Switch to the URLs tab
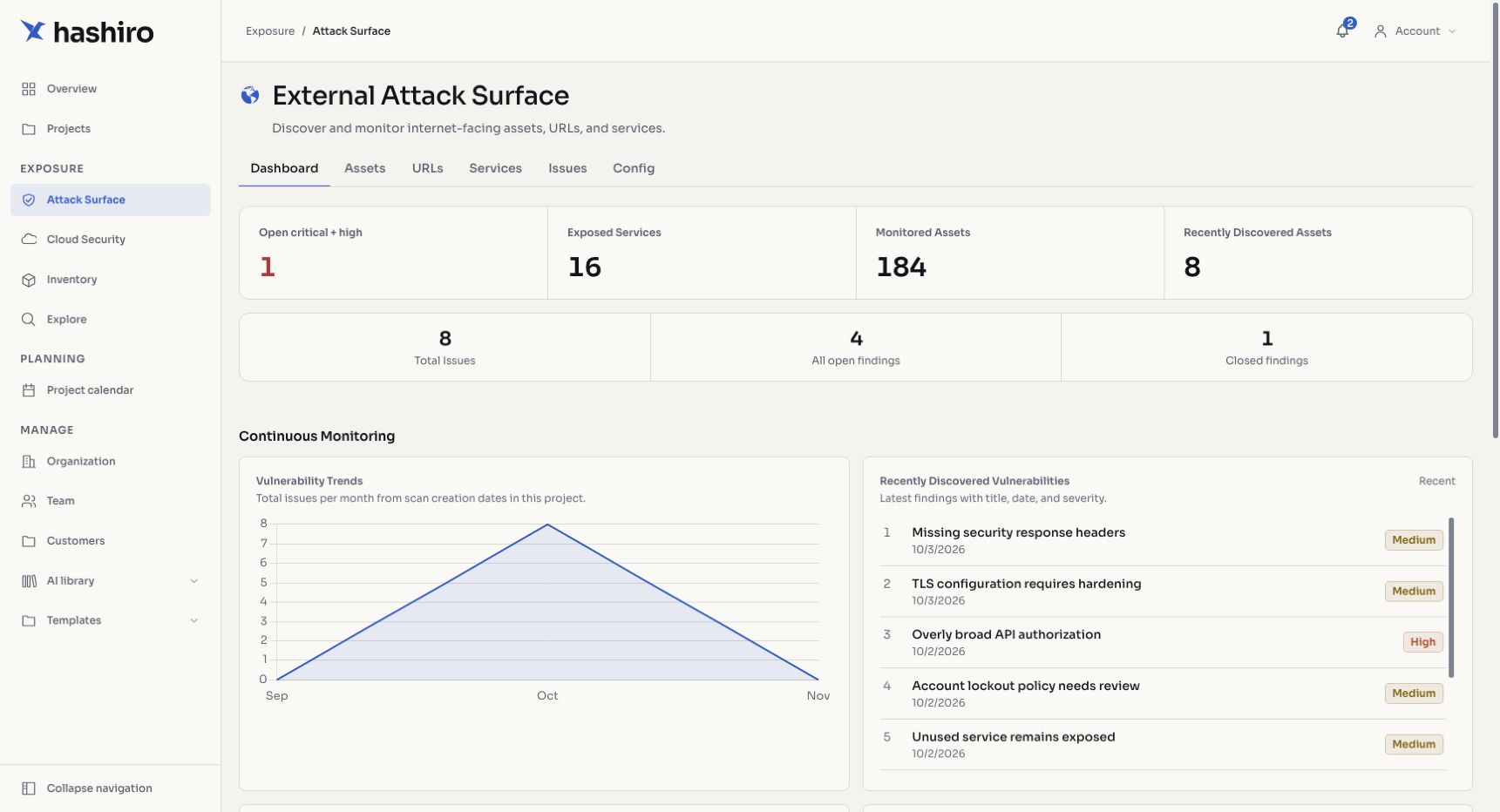The height and width of the screenshot is (812, 1500). pyautogui.click(x=427, y=168)
